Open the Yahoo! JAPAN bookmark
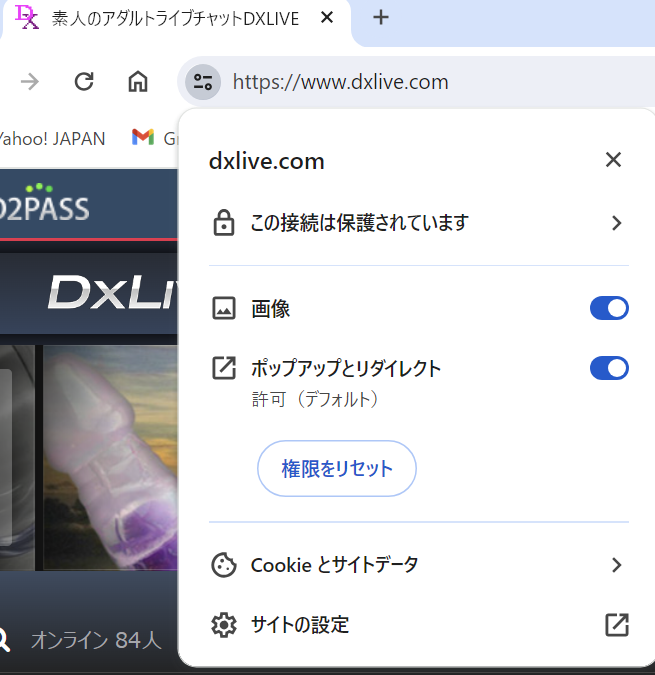Image resolution: width=655 pixels, height=675 pixels. pyautogui.click(x=53, y=139)
